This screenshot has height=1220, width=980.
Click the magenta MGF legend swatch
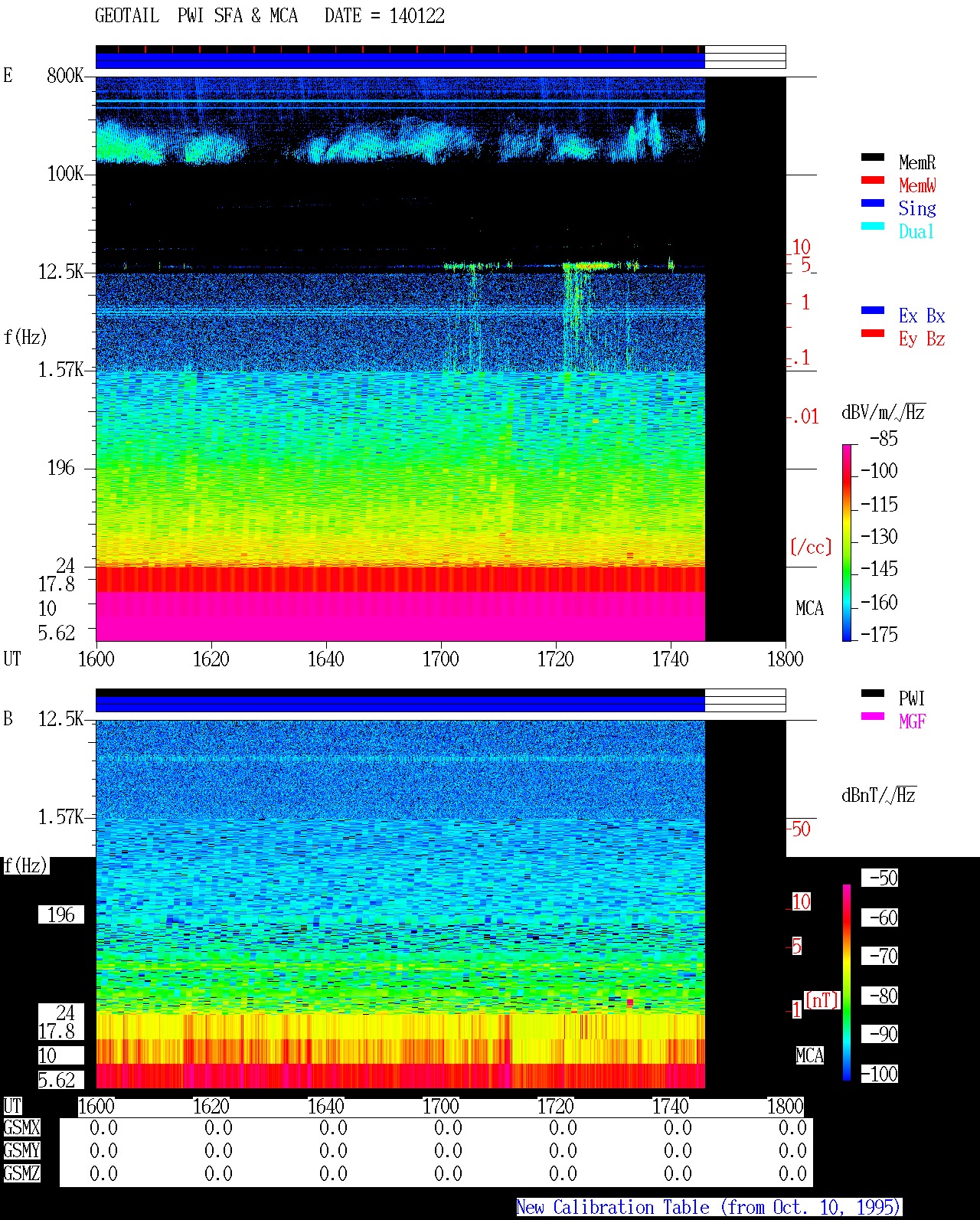tap(873, 717)
